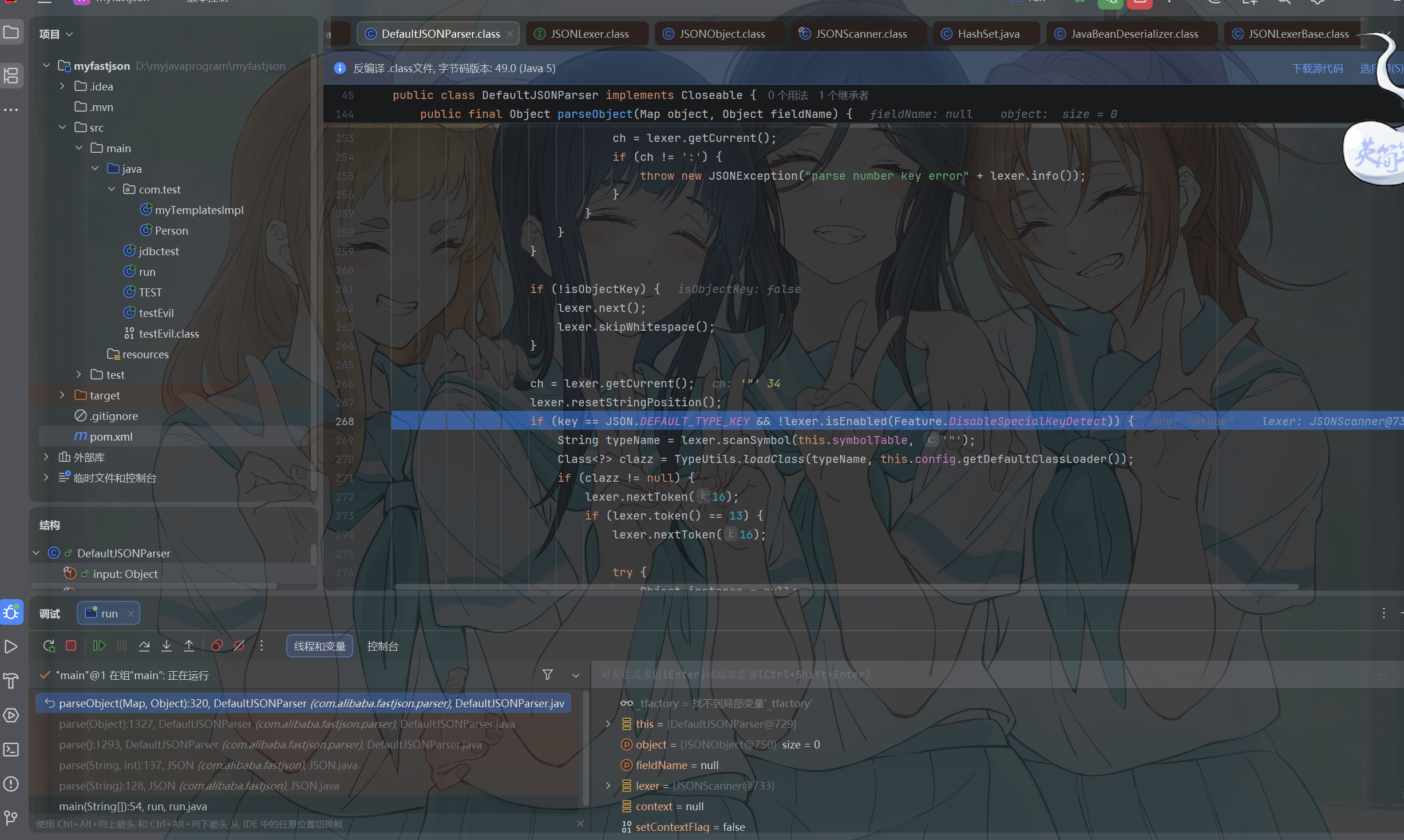Screen dimensions: 1404x840
Task: Expand the target folder
Action: click(x=62, y=395)
